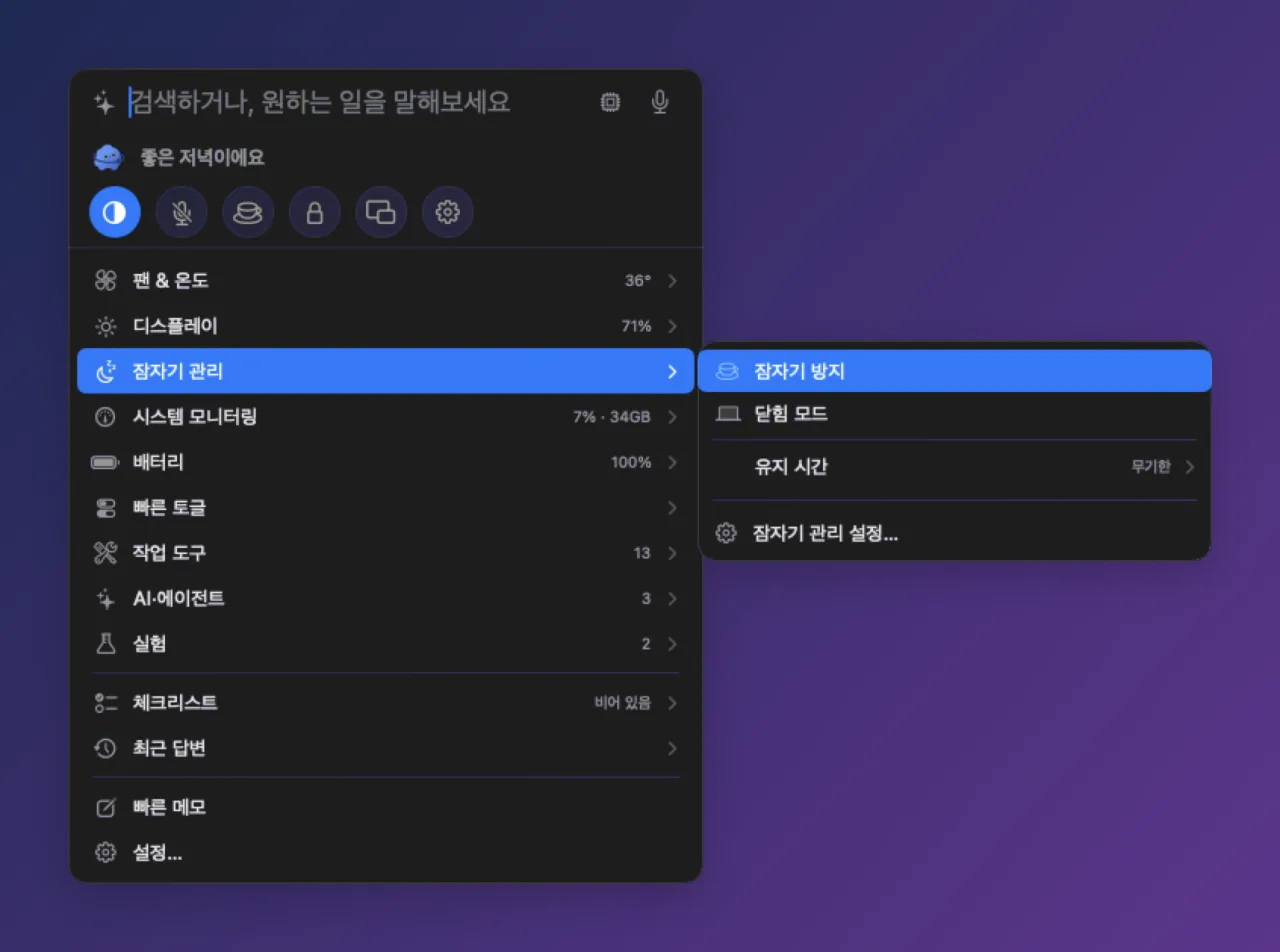The width and height of the screenshot is (1280, 952).
Task: Toggle the coffee cup keep-awake round button
Action: (248, 212)
